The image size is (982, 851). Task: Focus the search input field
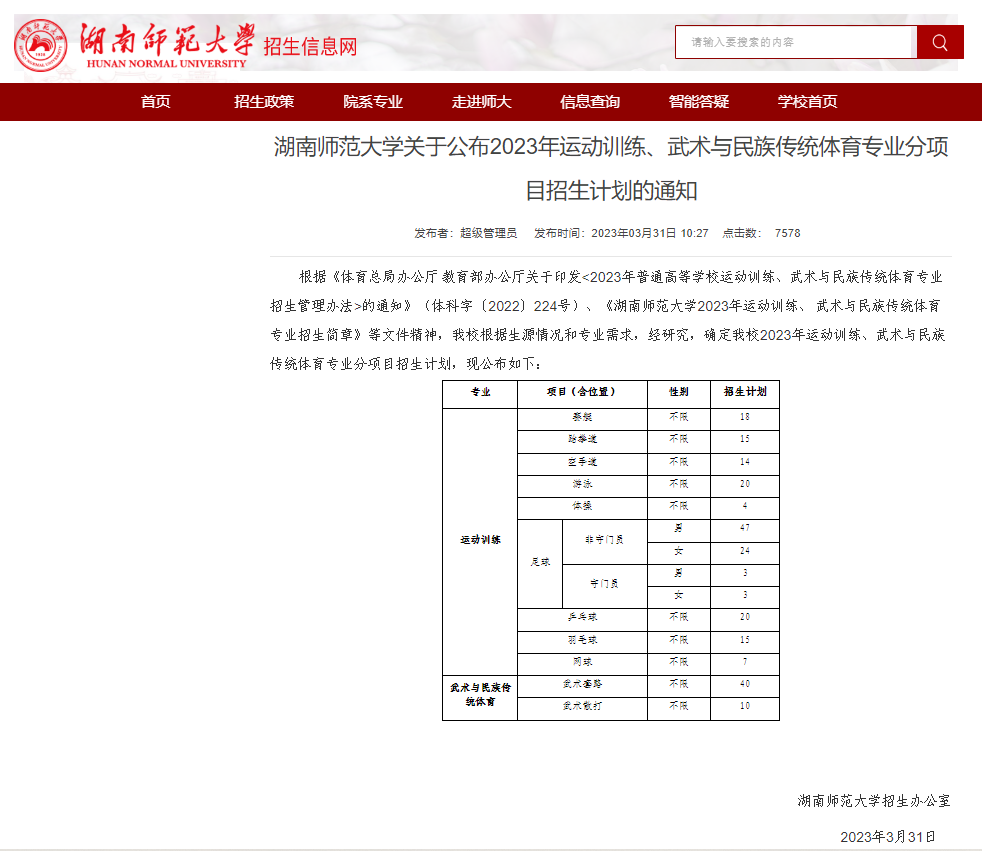[x=796, y=42]
